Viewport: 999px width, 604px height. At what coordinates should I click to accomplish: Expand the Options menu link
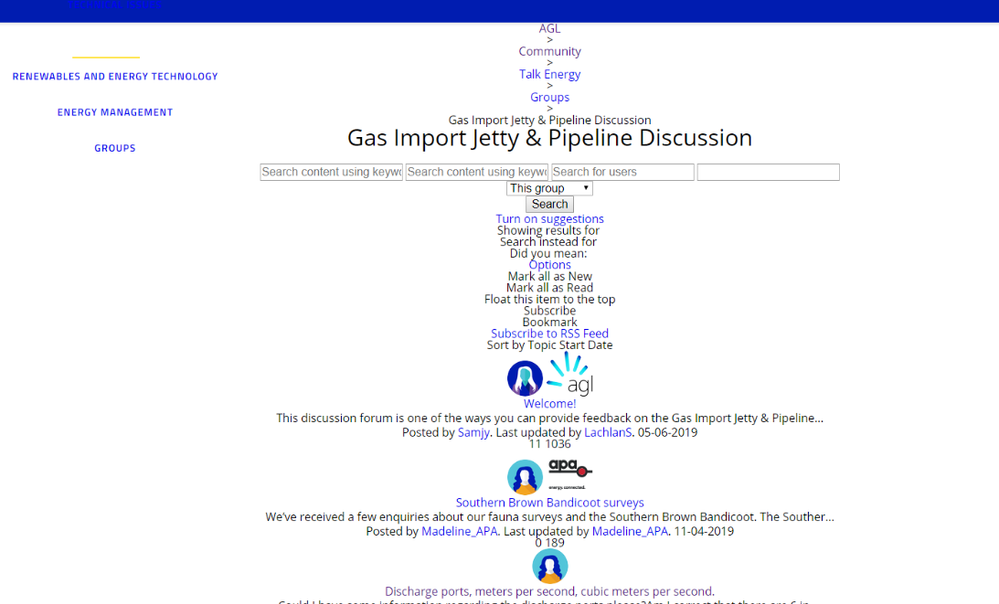[549, 265]
